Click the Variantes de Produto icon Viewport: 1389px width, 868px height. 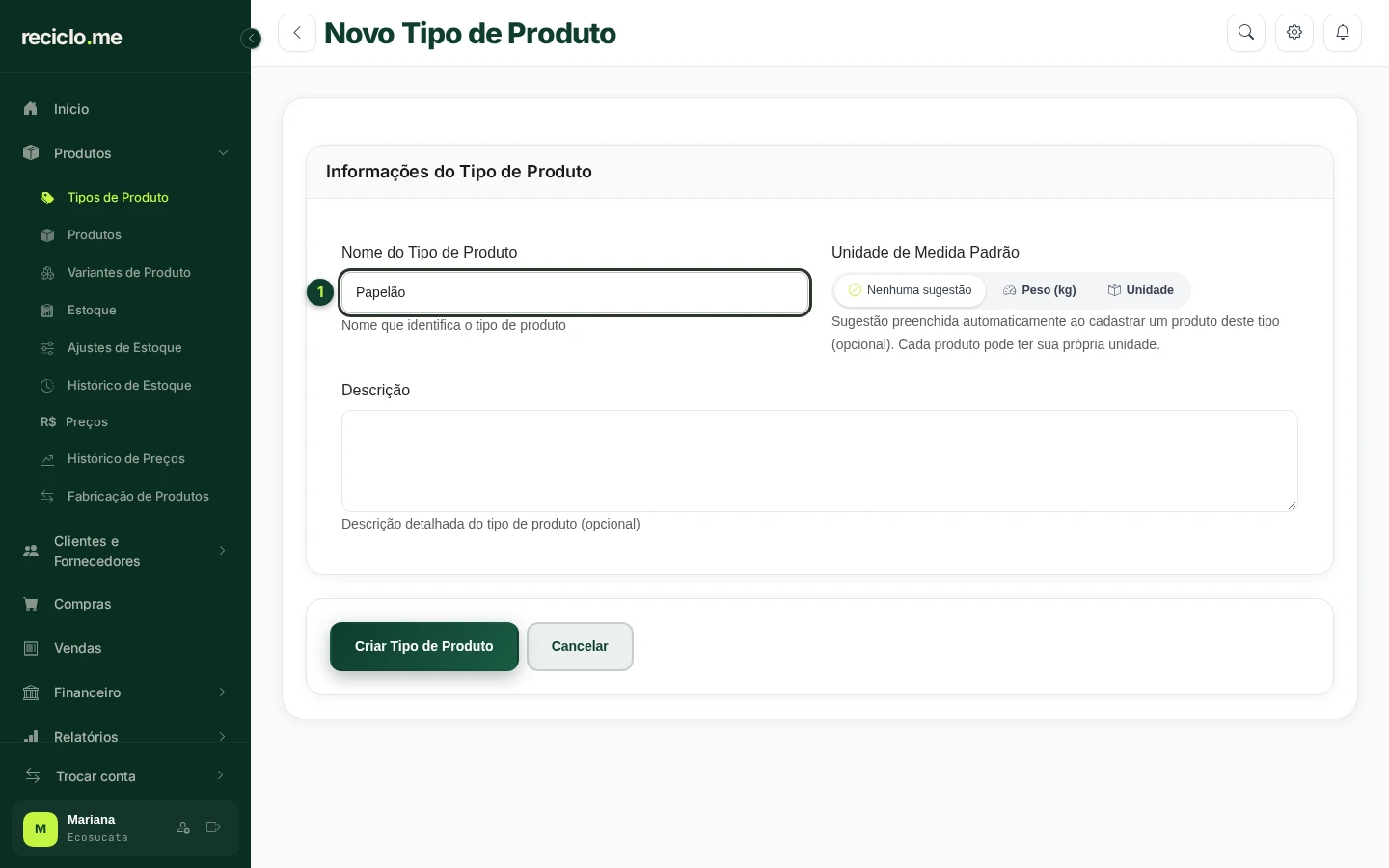(47, 273)
